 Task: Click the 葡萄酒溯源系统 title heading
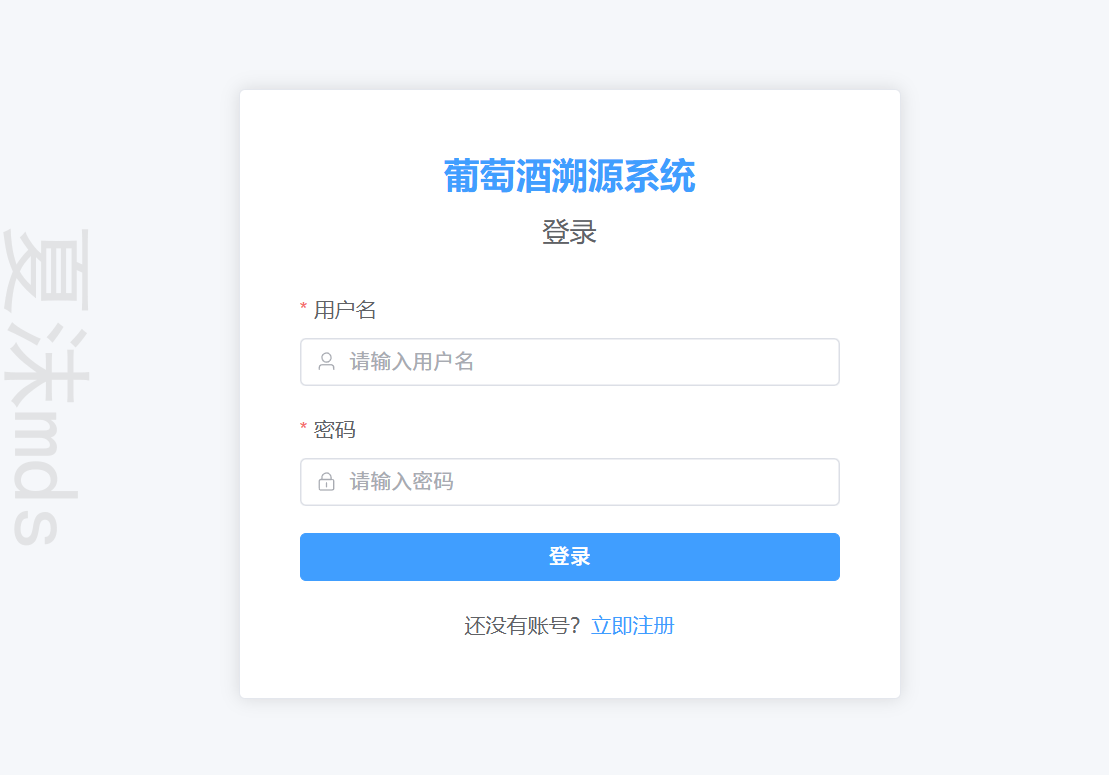point(569,176)
